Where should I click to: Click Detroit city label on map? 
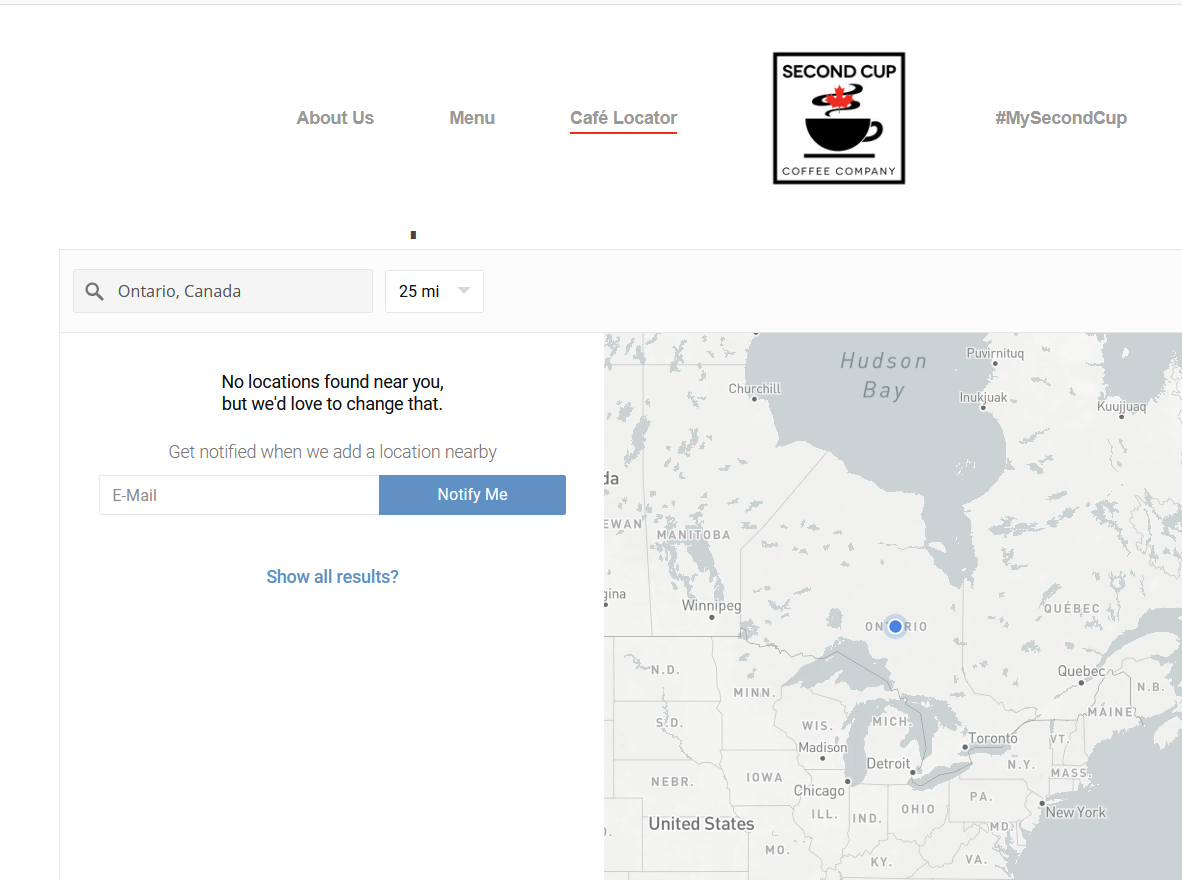point(888,763)
